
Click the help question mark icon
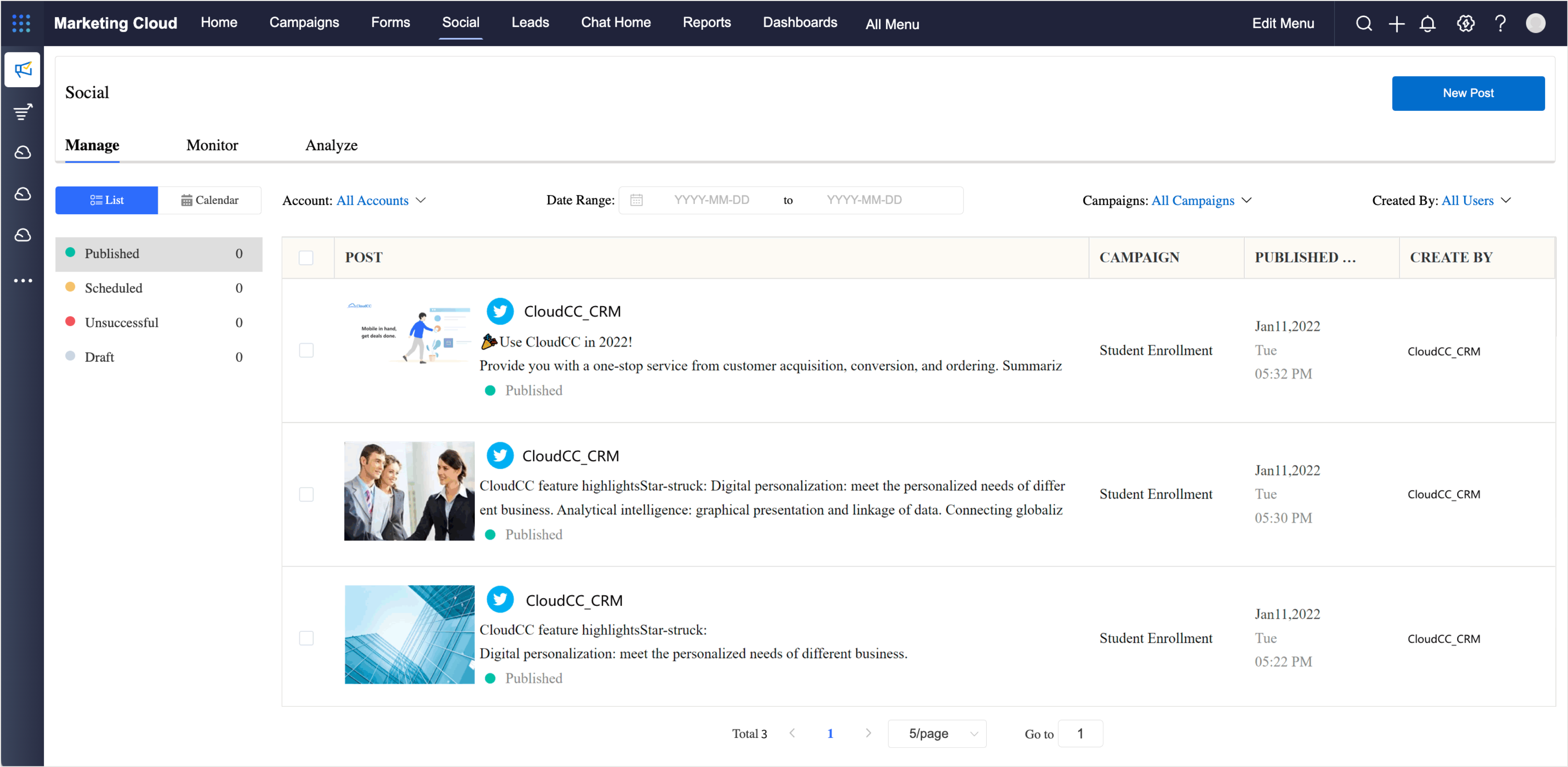(1500, 23)
